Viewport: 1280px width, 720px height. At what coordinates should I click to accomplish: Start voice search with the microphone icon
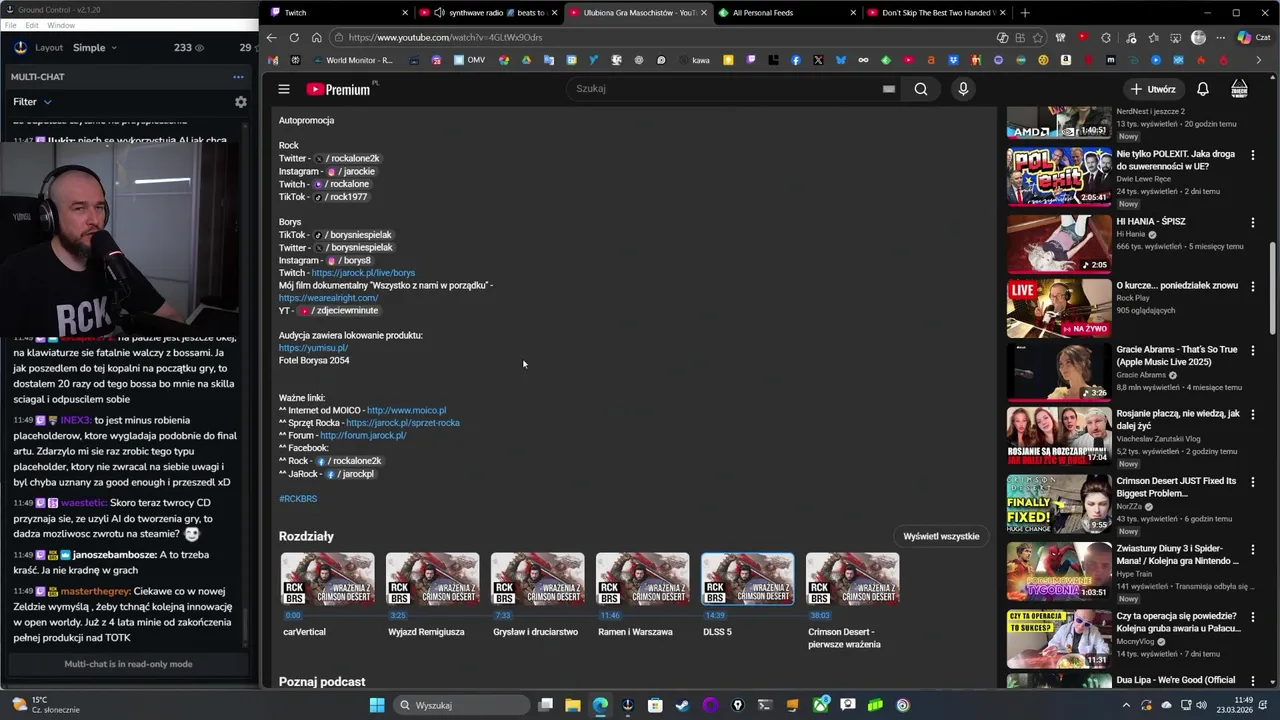[x=963, y=89]
